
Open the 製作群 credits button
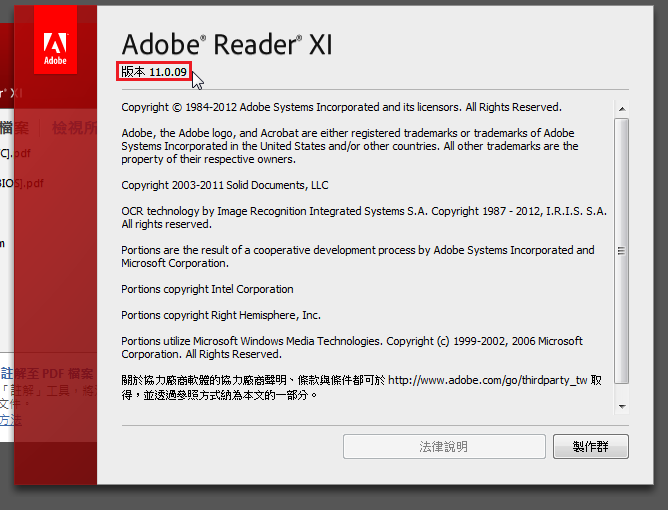[590, 447]
